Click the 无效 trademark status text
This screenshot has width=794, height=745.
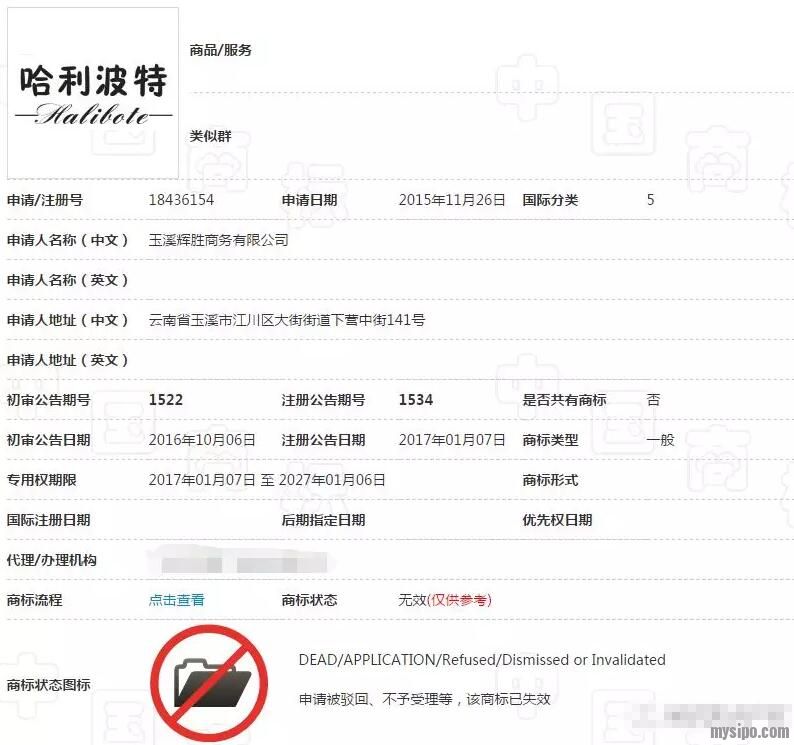click(412, 600)
